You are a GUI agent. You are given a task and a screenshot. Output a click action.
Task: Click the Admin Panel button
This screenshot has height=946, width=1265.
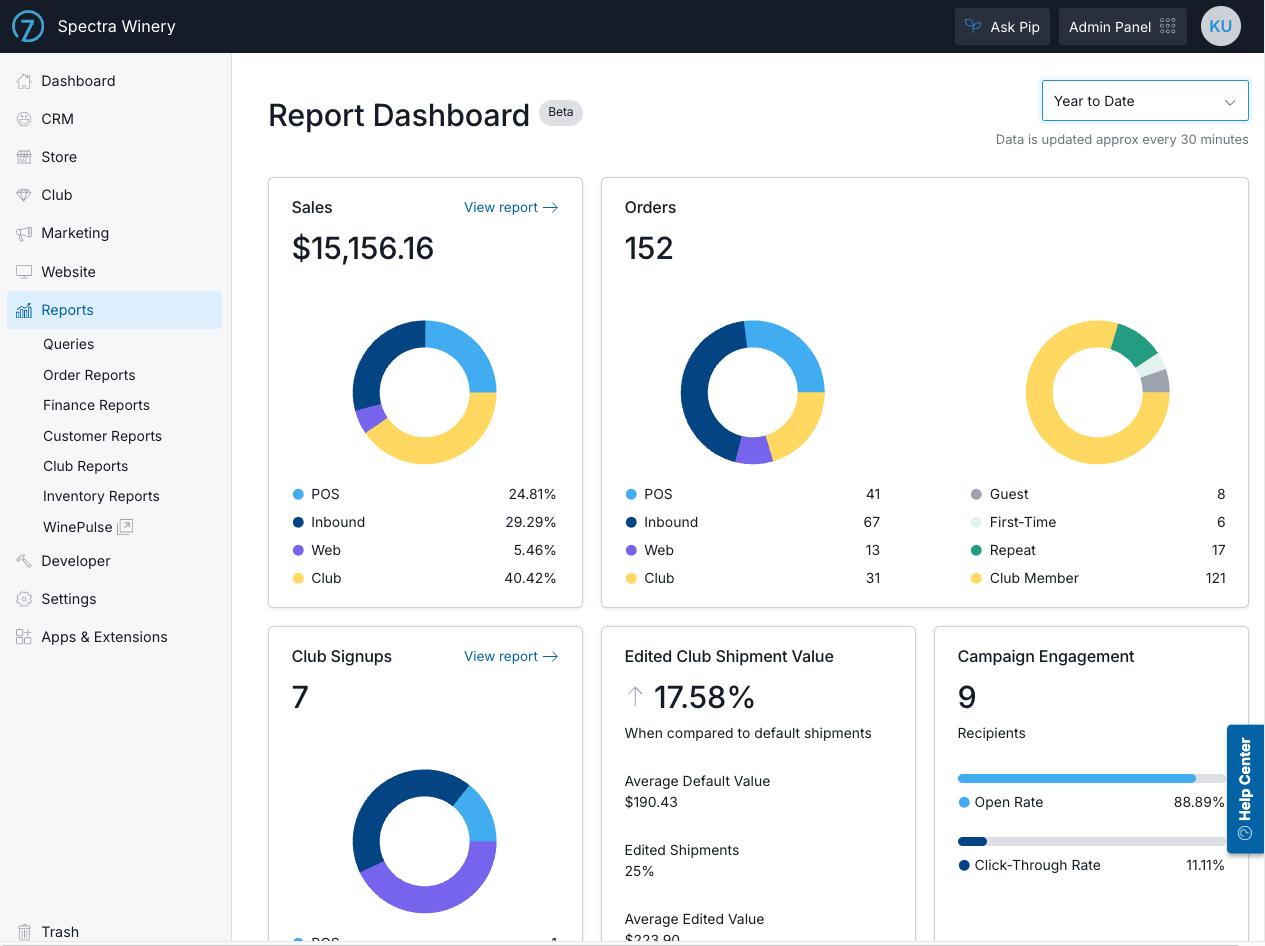(x=1123, y=27)
